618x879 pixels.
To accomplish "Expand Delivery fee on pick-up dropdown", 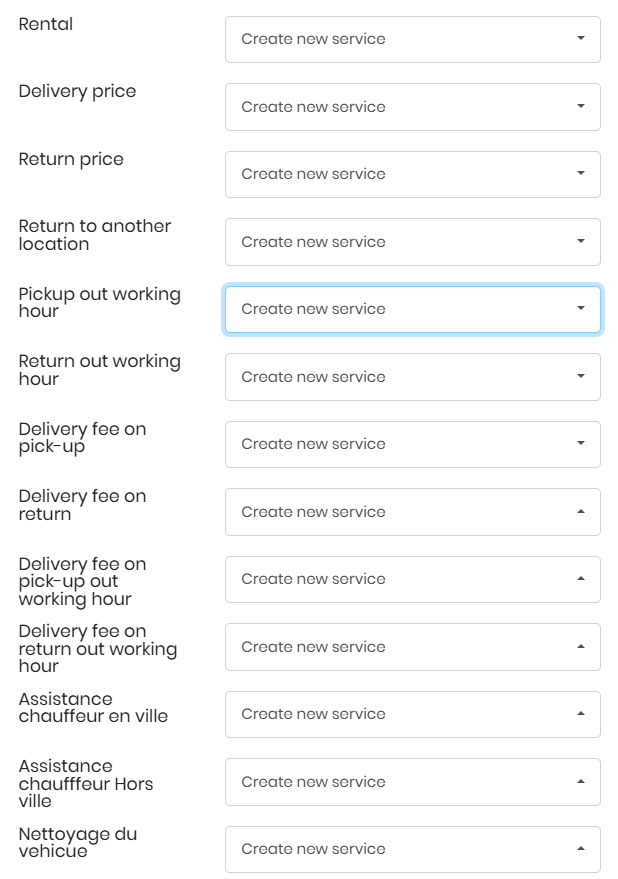I will pos(412,444).
